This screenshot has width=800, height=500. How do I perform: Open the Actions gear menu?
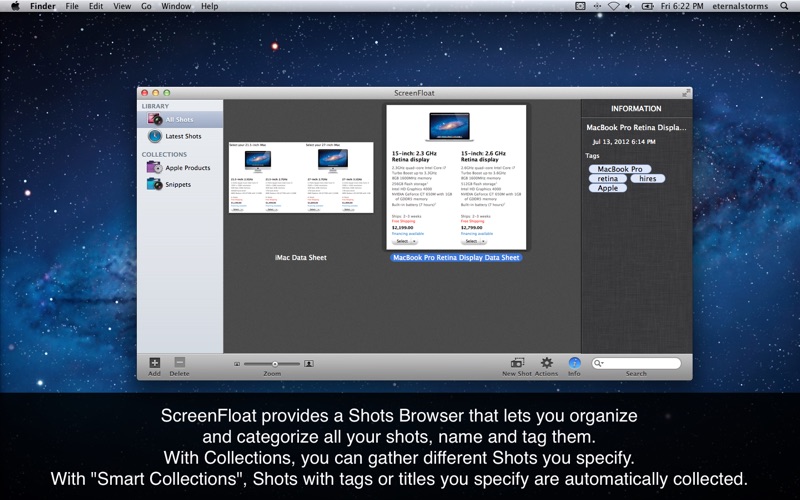point(547,363)
